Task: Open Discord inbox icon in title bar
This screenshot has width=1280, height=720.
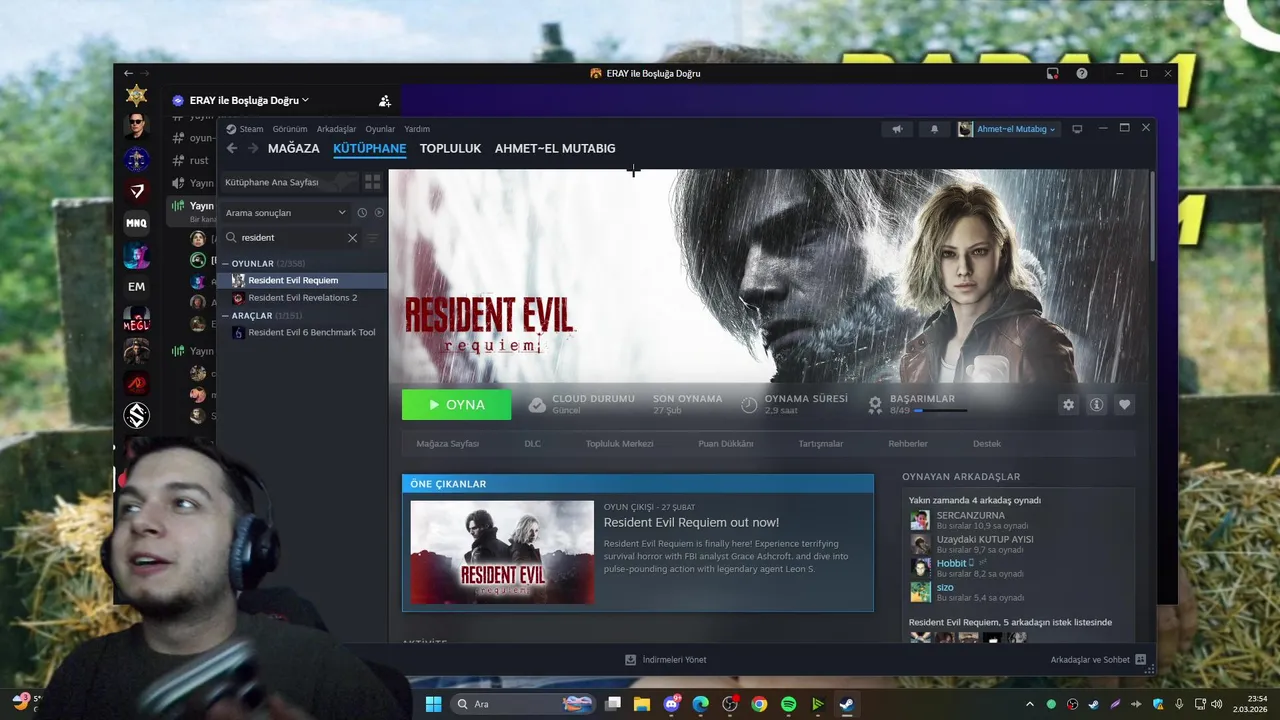Action: pyautogui.click(x=1053, y=74)
